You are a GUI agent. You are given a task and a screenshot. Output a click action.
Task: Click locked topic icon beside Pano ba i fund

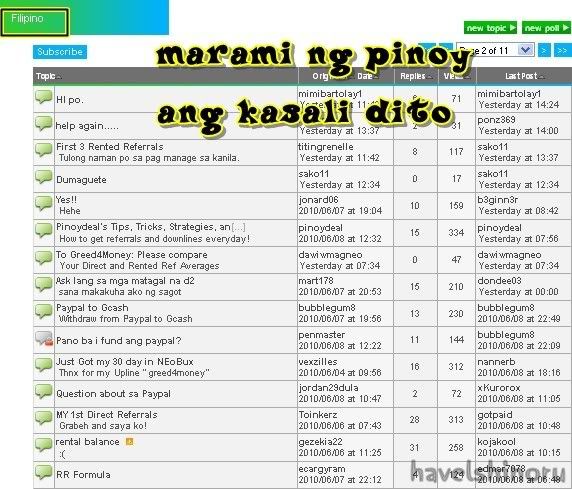(44, 338)
